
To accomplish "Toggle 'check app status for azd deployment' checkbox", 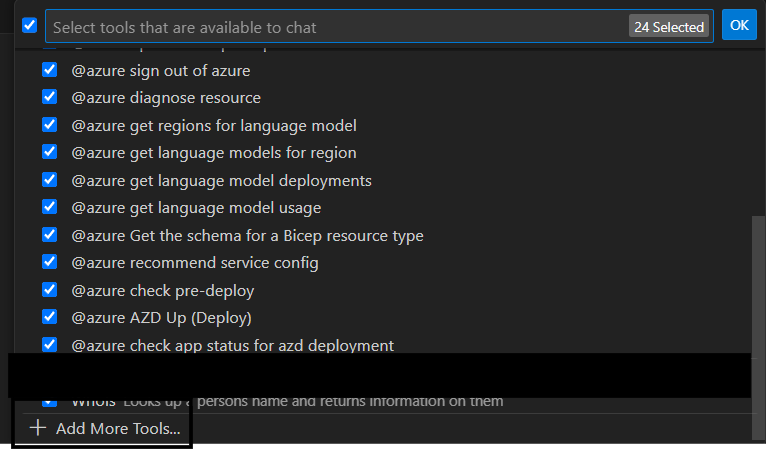I will (x=49, y=344).
